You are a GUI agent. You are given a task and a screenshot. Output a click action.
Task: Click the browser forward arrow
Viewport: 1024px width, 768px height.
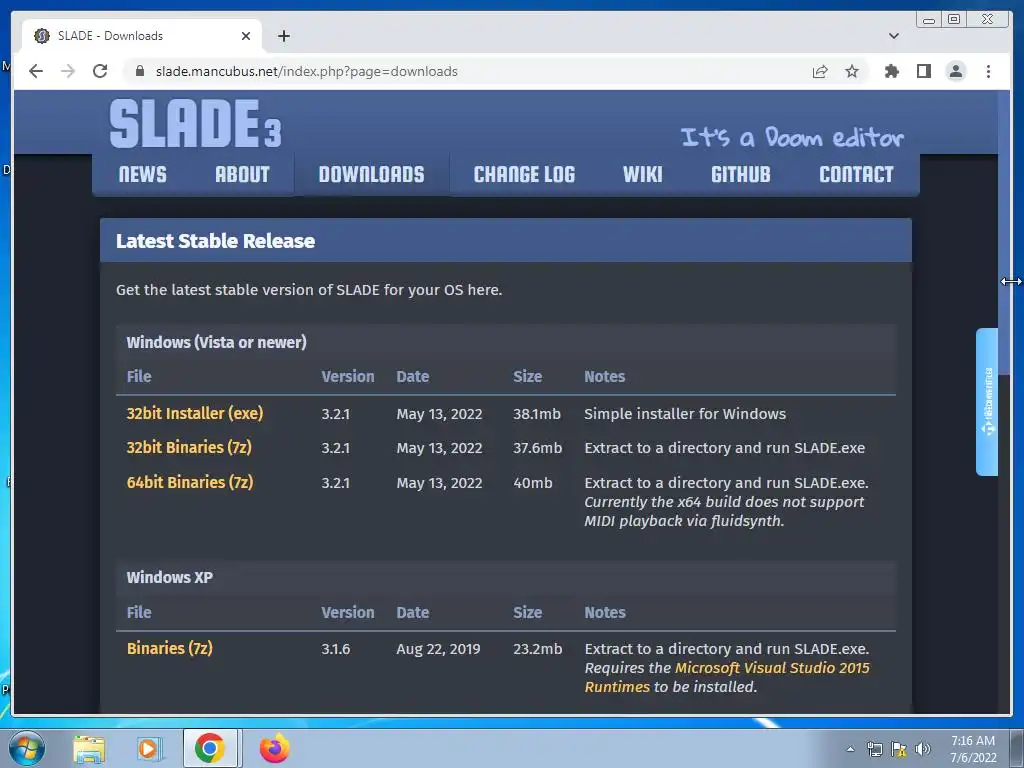tap(68, 71)
